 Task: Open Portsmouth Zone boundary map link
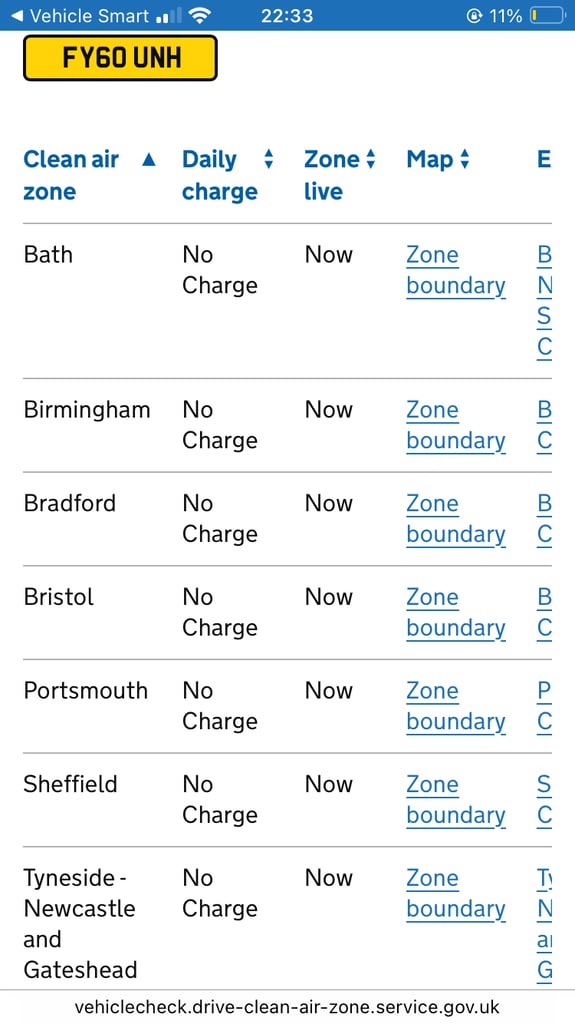tap(455, 706)
